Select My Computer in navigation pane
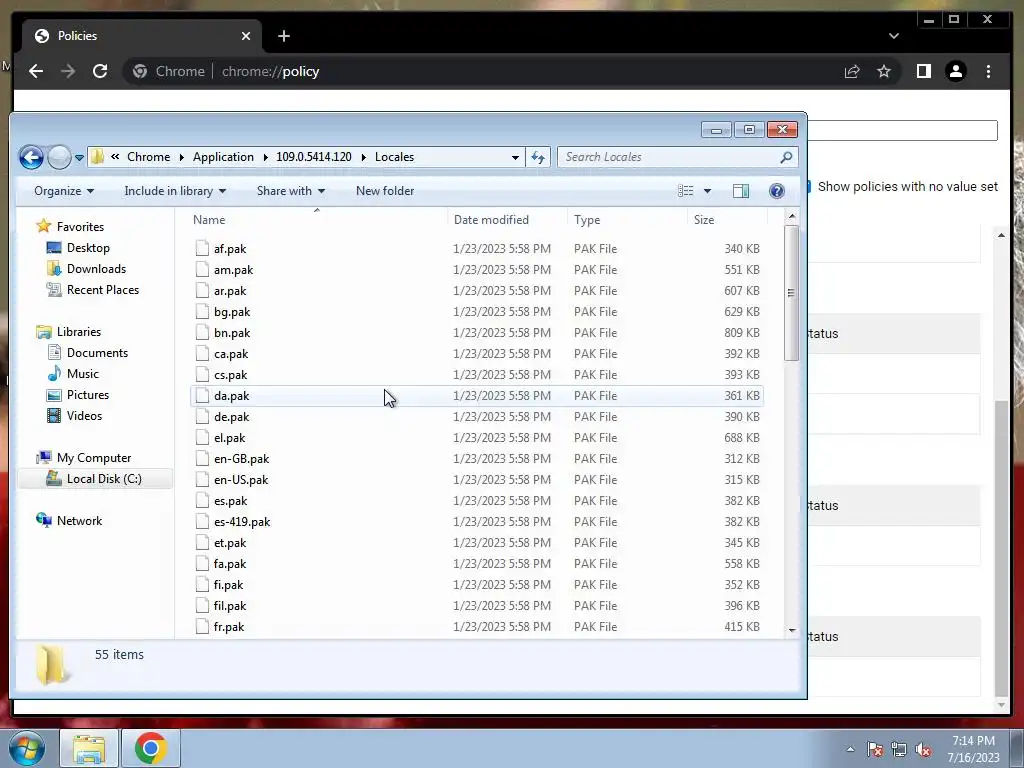Screen dimensions: 1024x768 [93, 458]
